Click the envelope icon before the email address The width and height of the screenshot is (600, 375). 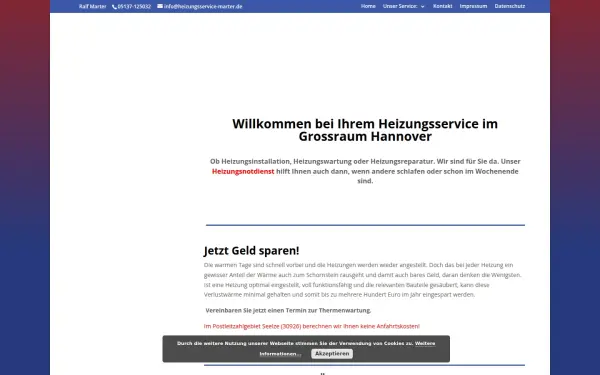point(160,6)
